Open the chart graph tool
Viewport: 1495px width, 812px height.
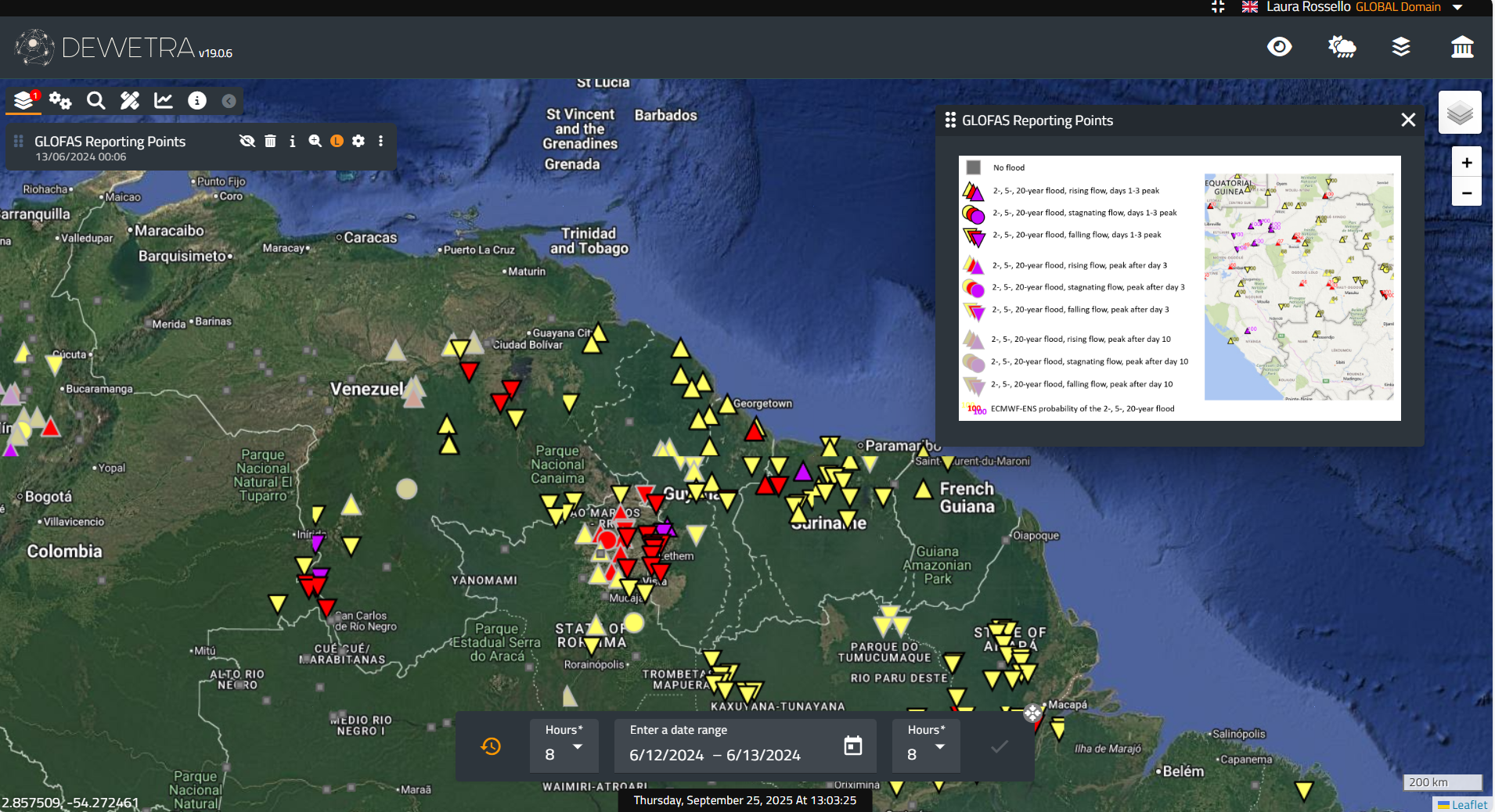pyautogui.click(x=164, y=100)
